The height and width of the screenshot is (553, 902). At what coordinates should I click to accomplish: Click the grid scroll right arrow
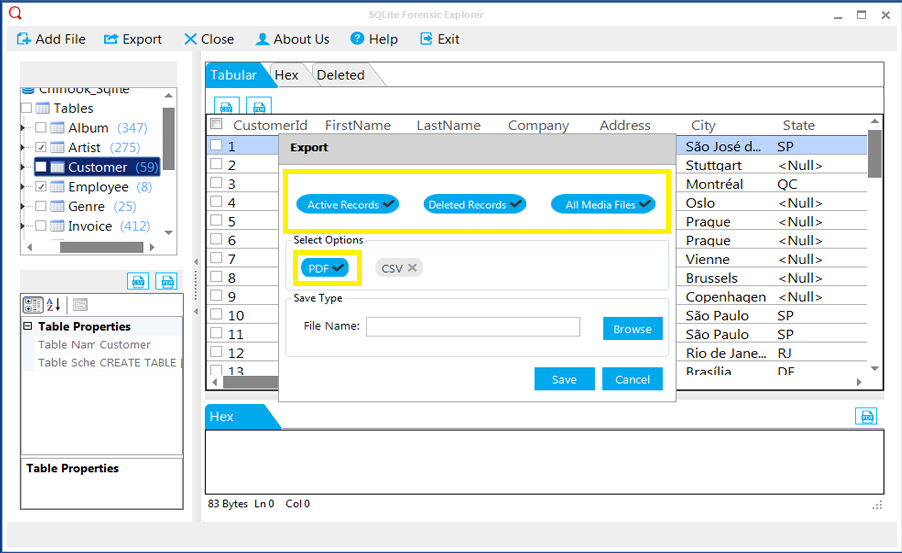(859, 382)
